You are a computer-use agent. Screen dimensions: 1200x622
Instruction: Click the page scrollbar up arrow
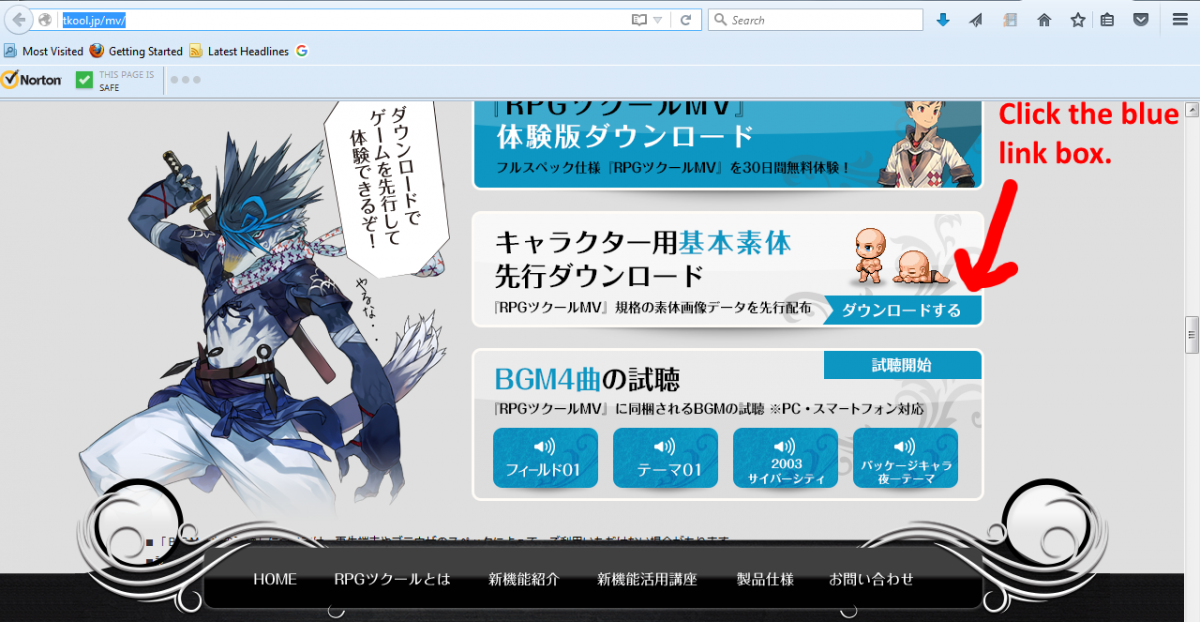click(x=1191, y=109)
